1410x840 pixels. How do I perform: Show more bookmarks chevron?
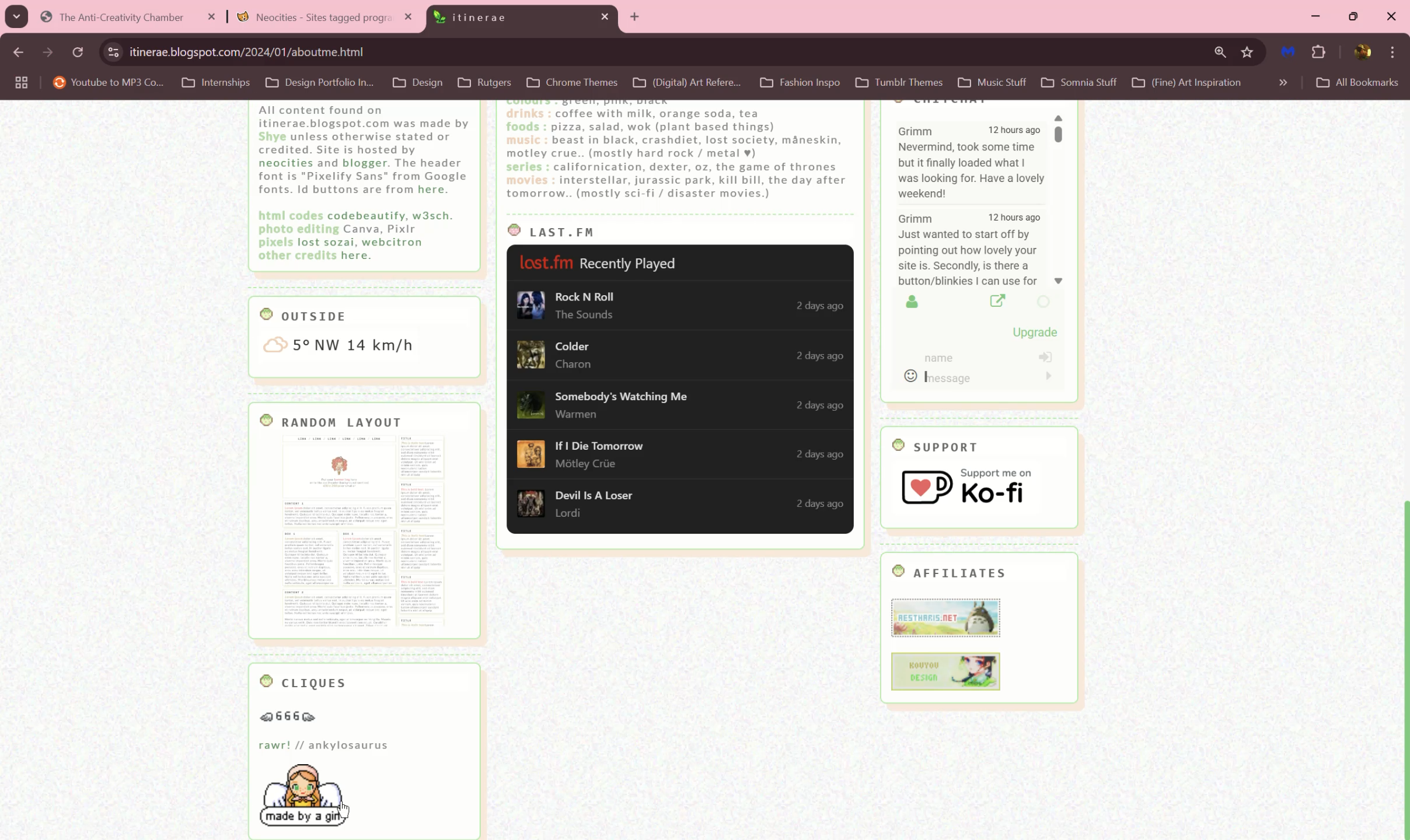1283,82
